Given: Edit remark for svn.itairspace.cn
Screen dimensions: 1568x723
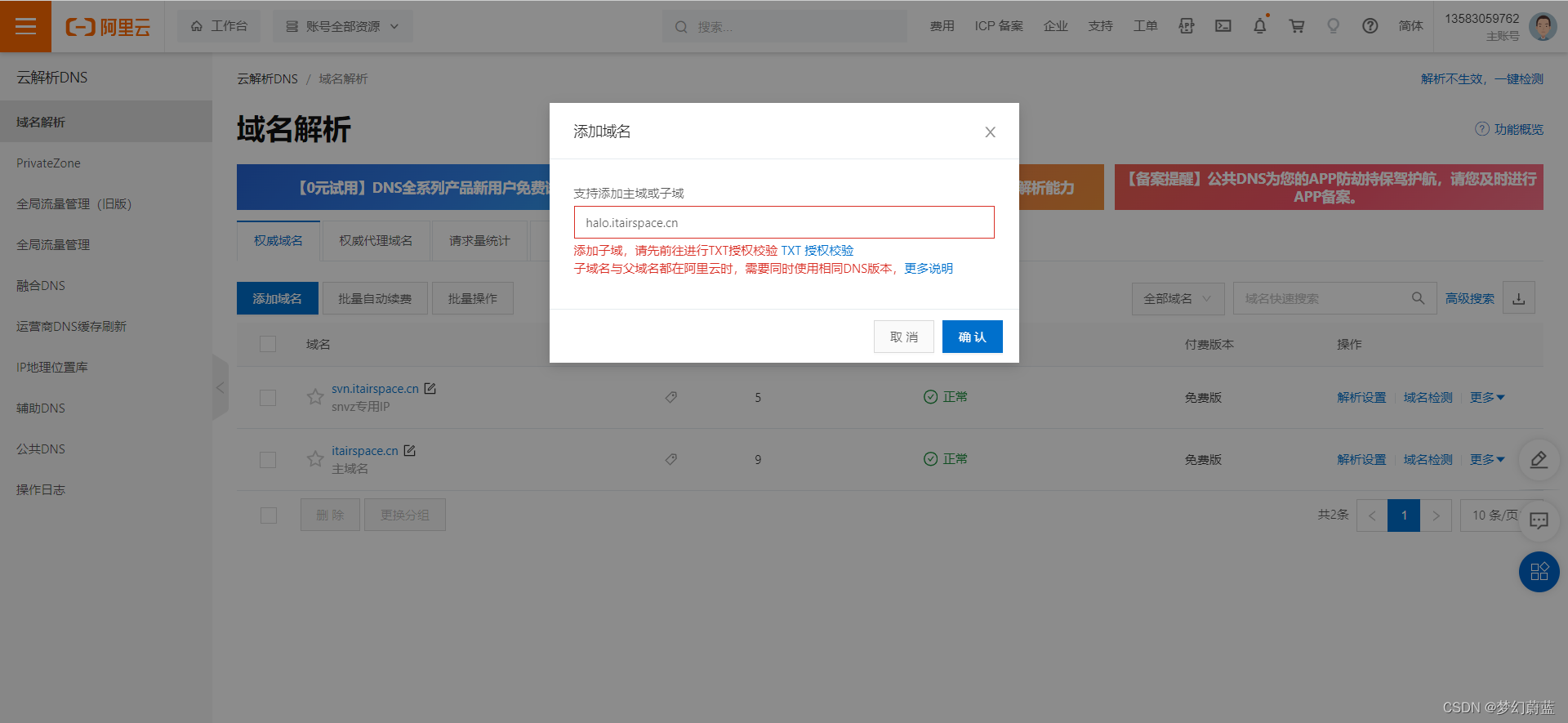Looking at the screenshot, I should point(430,389).
